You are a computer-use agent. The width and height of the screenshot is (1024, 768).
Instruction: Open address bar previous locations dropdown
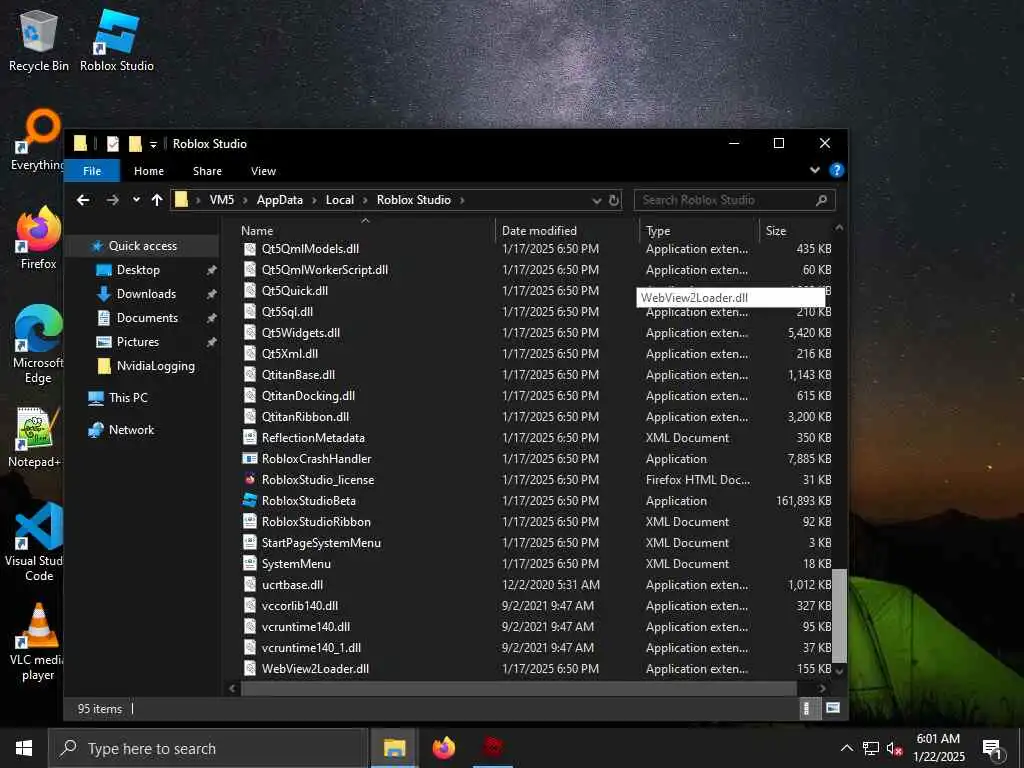[x=596, y=200]
